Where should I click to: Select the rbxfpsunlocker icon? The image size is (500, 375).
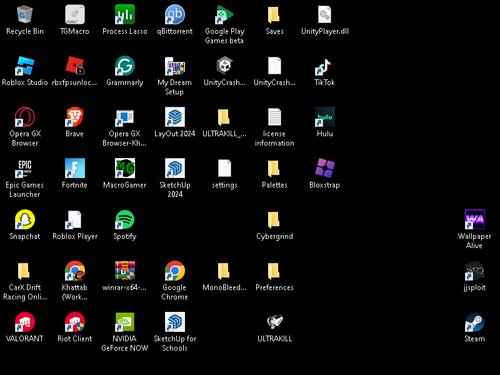click(75, 66)
